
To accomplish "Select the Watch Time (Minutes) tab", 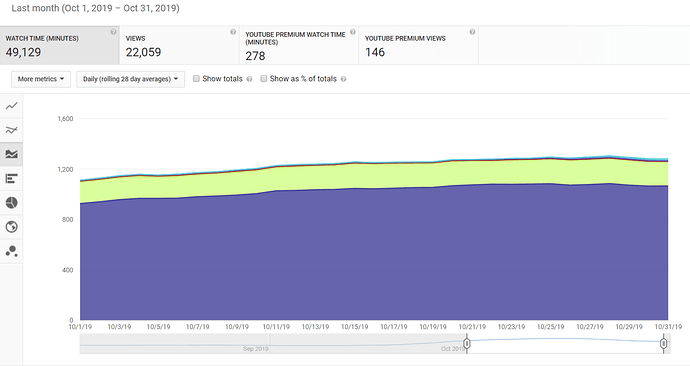I will (59, 45).
